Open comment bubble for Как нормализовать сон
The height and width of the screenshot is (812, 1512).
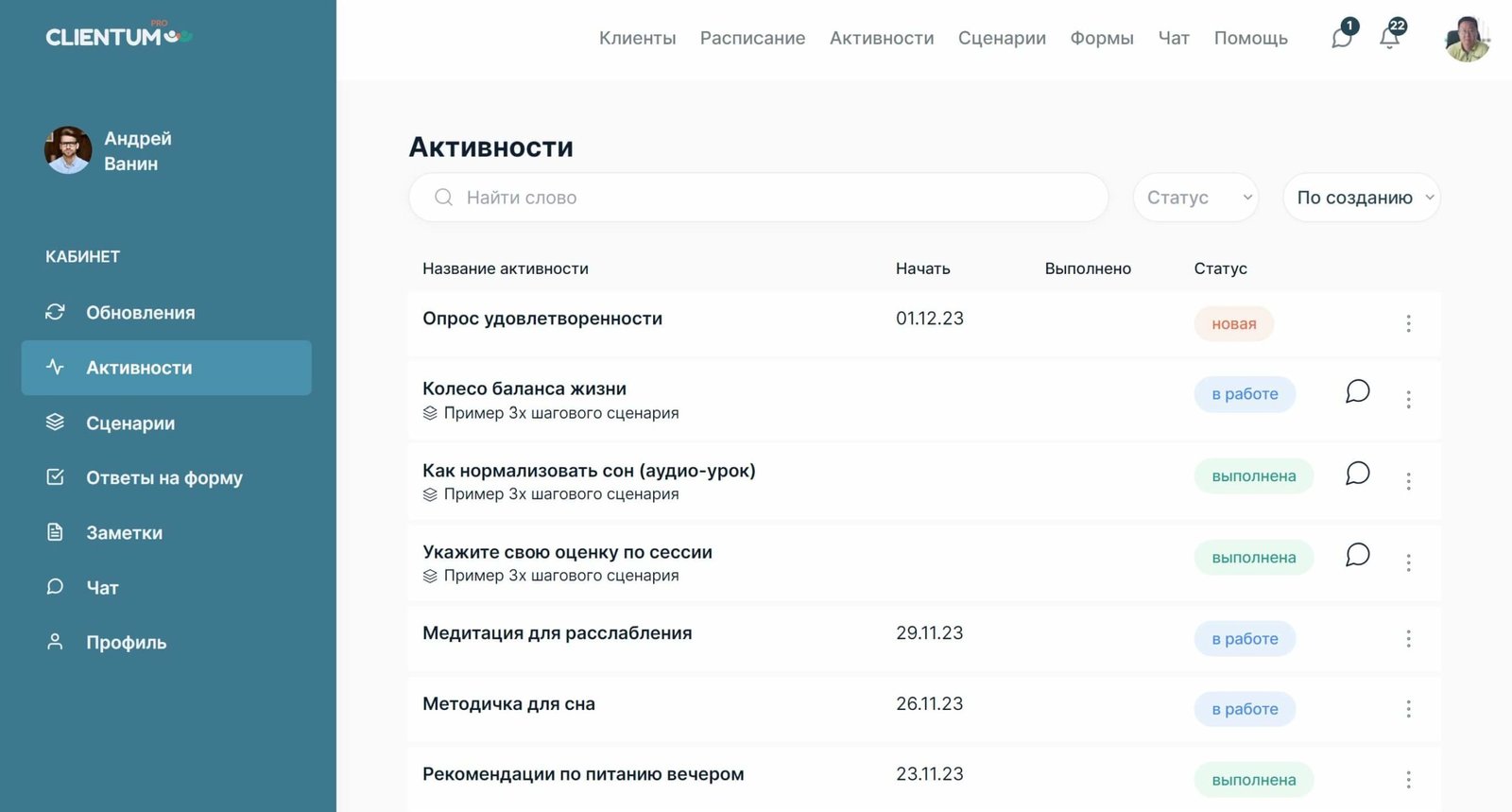pos(1357,473)
